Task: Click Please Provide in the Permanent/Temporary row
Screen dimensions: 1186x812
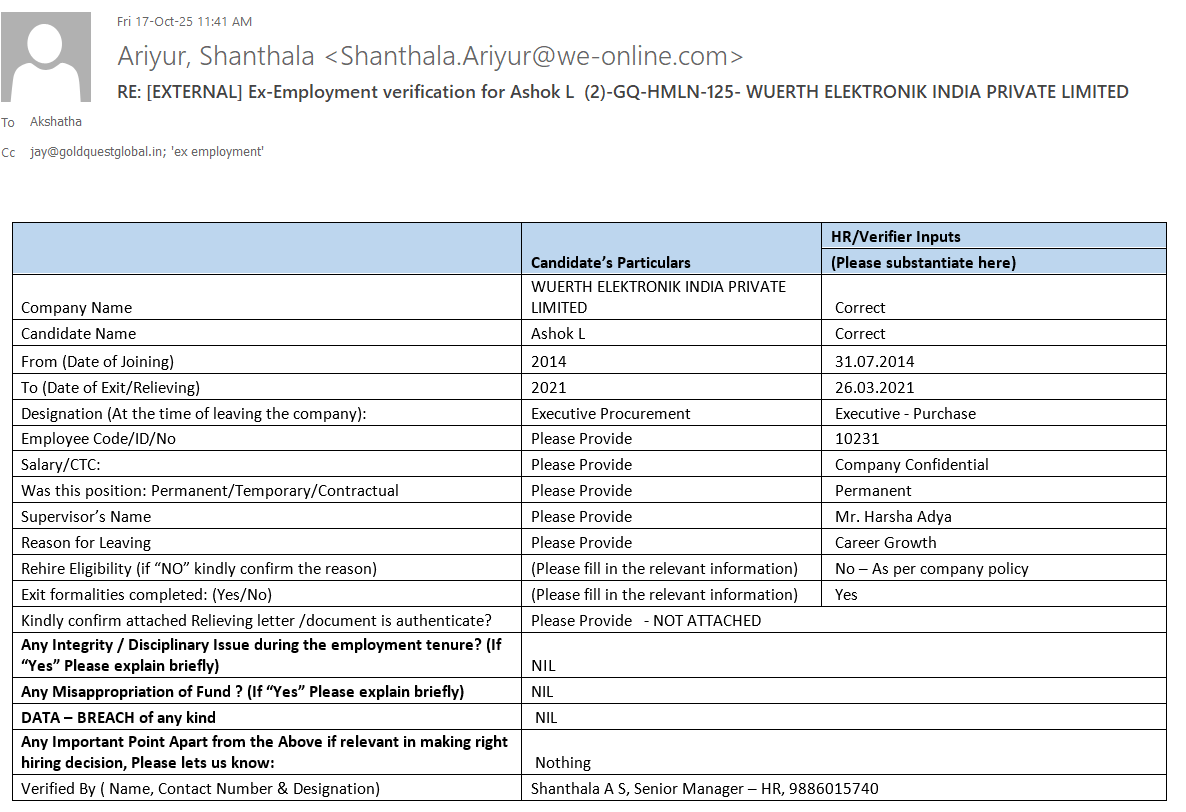Action: [582, 490]
